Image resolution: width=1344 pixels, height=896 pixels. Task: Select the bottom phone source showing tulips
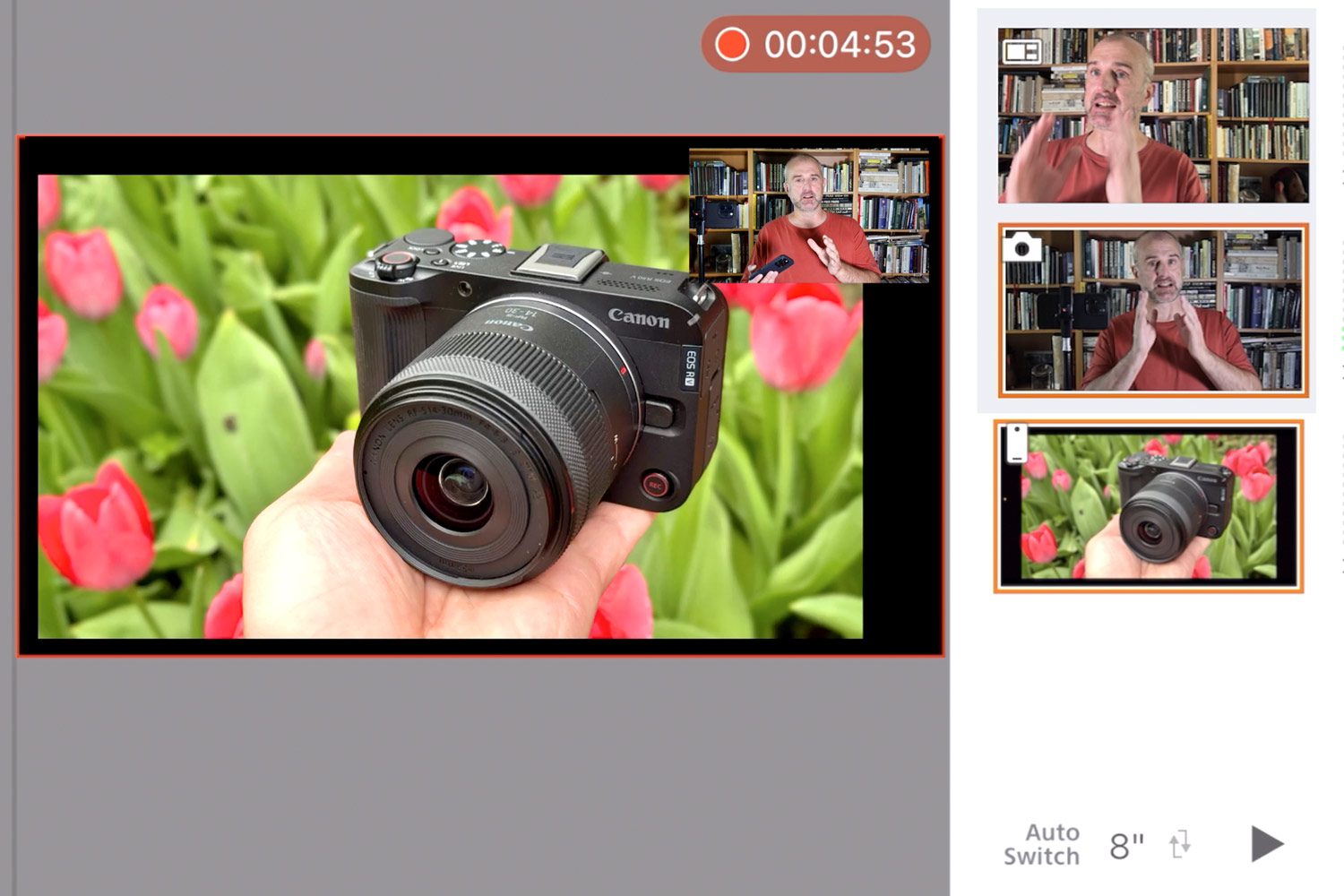[1149, 507]
